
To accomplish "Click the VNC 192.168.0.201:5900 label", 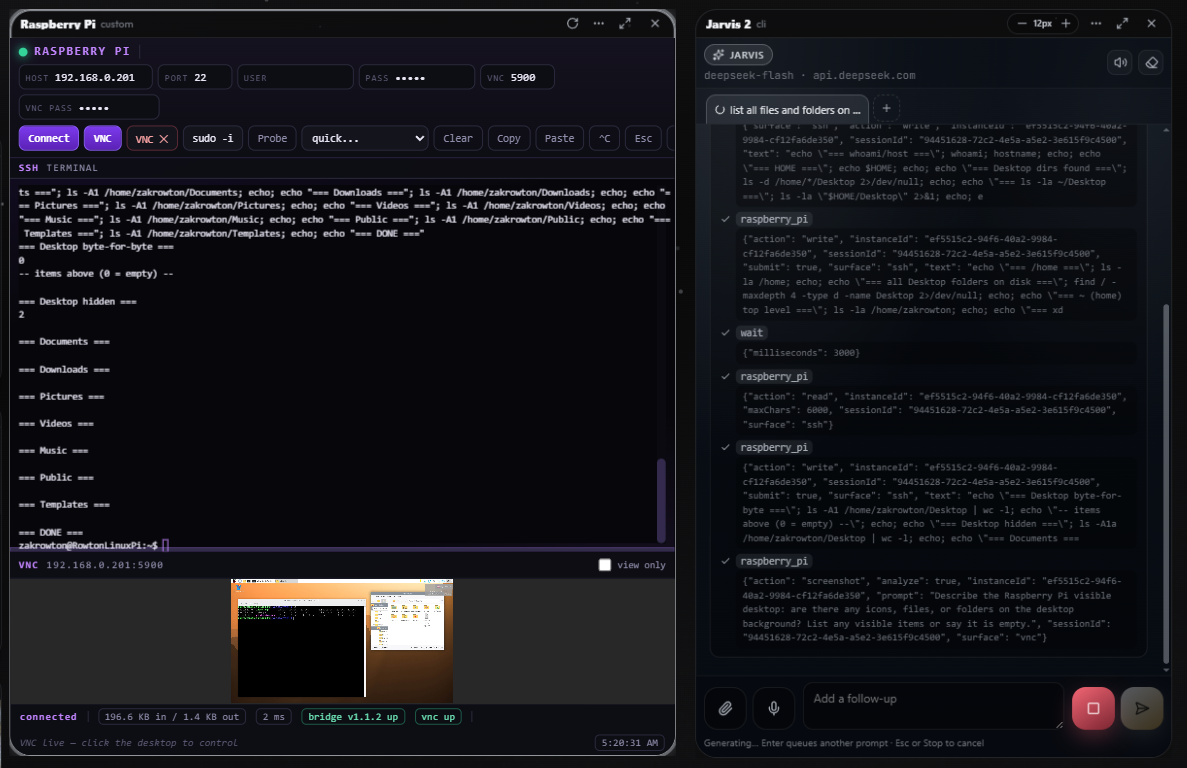I will click(91, 564).
